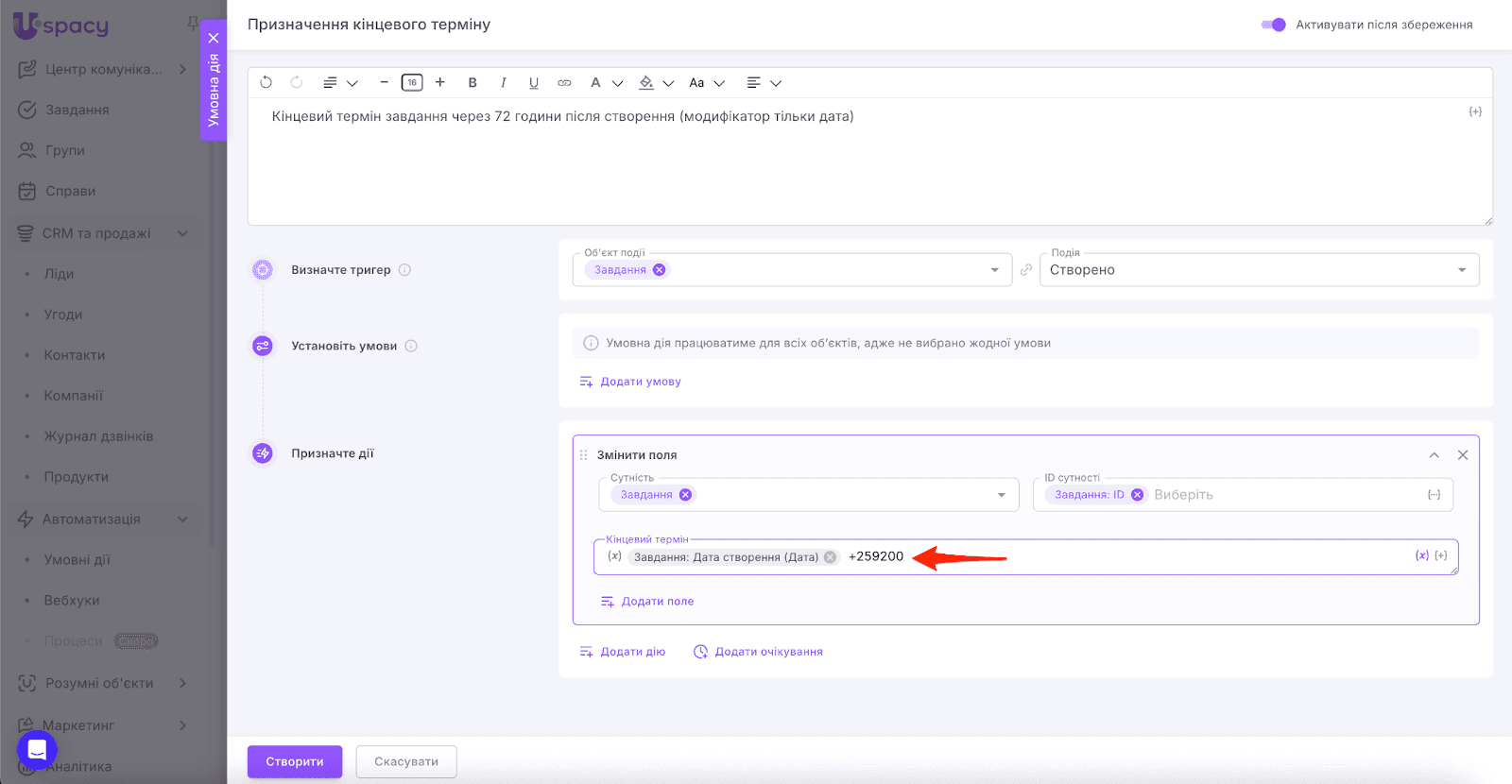This screenshot has height=784, width=1512.
Task: Click inside the 'Кінцевий термін' input field
Action: [1134, 557]
